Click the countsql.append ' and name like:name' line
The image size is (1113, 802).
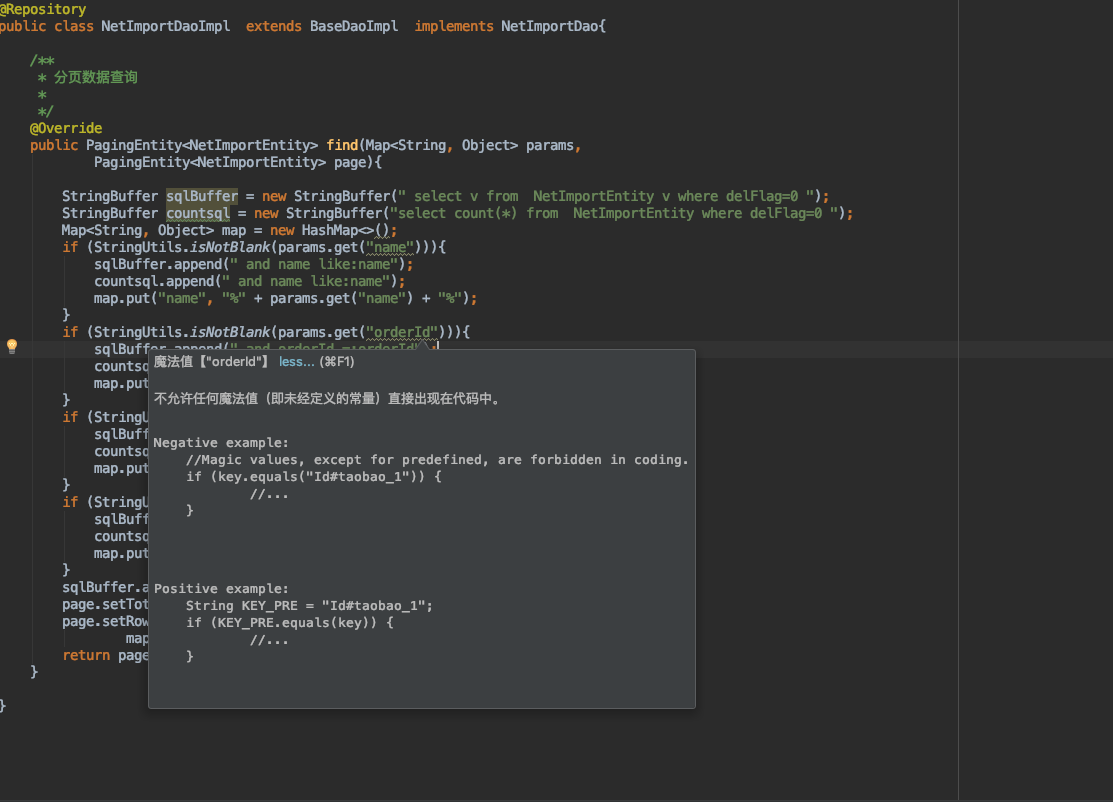click(x=250, y=282)
